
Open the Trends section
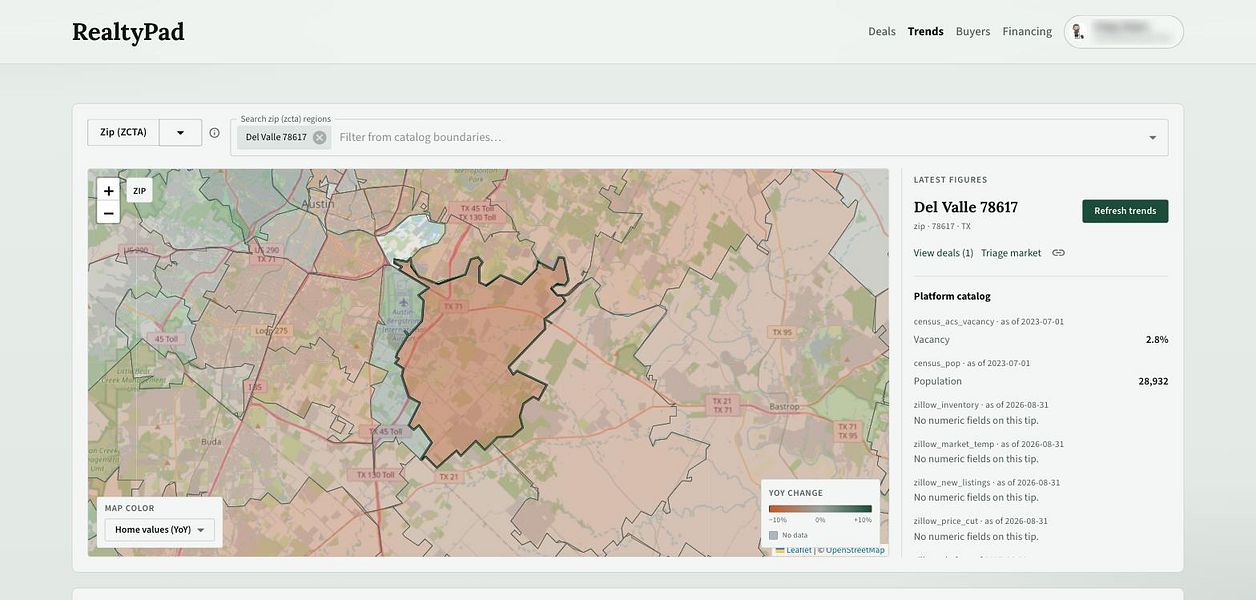point(926,32)
